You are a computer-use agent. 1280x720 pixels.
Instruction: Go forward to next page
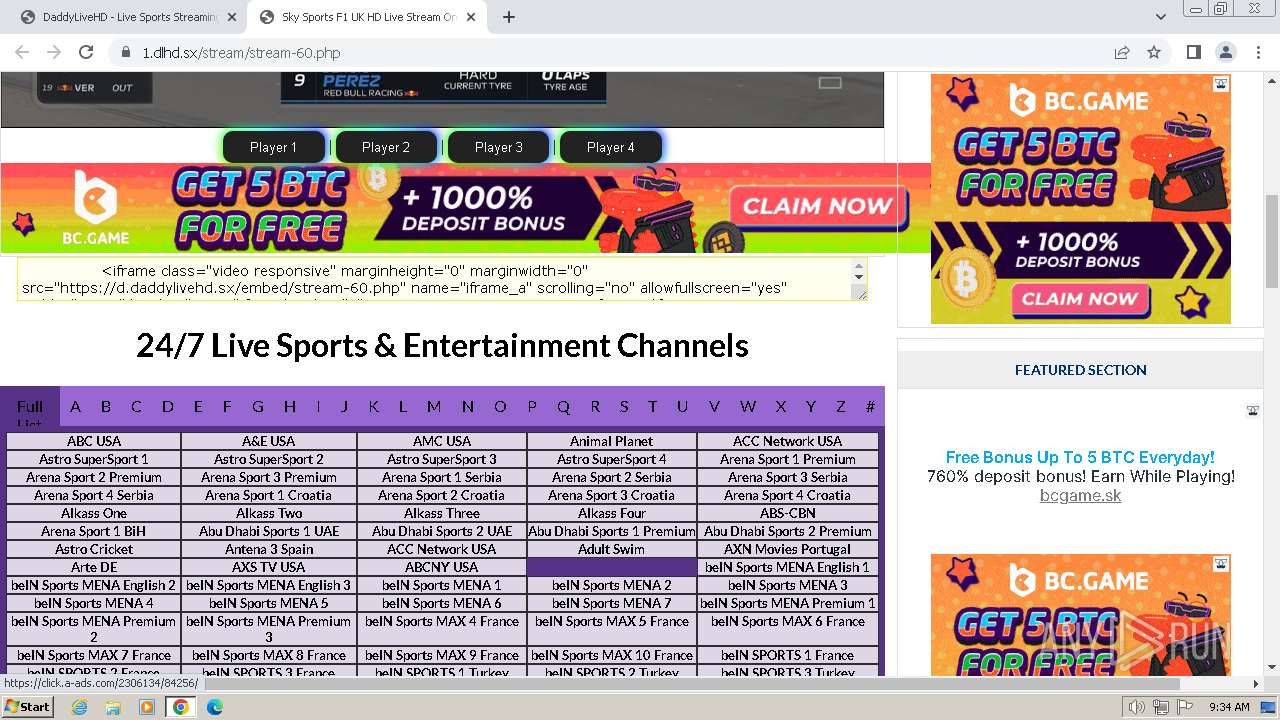[54, 52]
